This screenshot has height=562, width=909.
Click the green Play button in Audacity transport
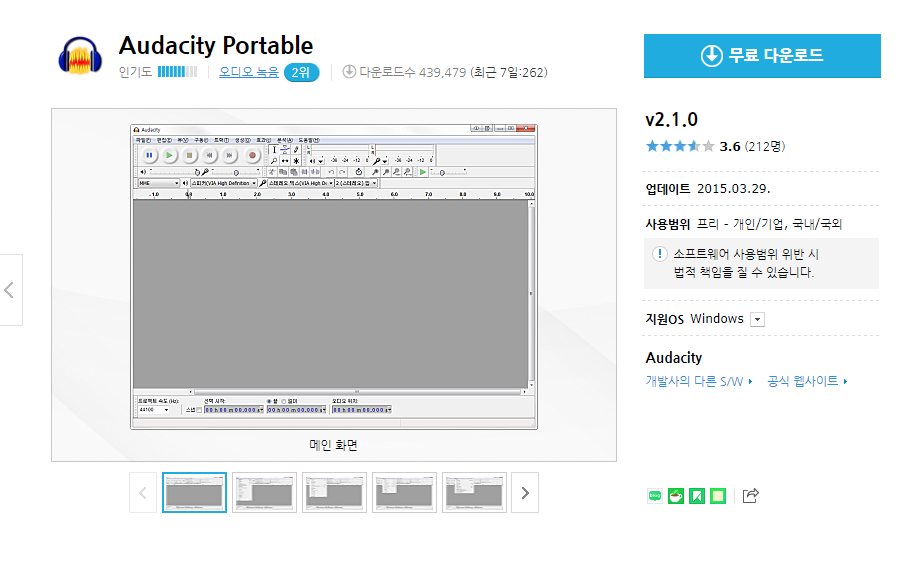click(169, 155)
